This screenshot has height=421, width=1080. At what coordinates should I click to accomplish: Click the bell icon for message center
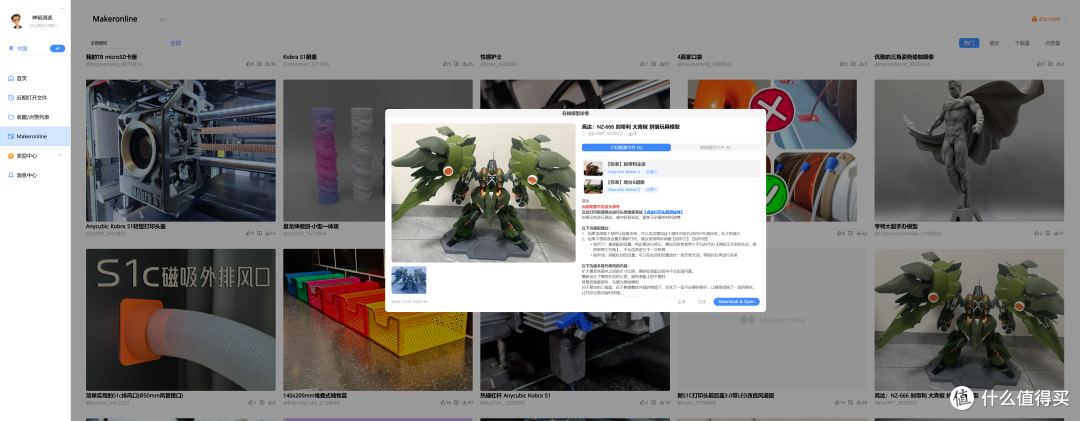(x=10, y=175)
